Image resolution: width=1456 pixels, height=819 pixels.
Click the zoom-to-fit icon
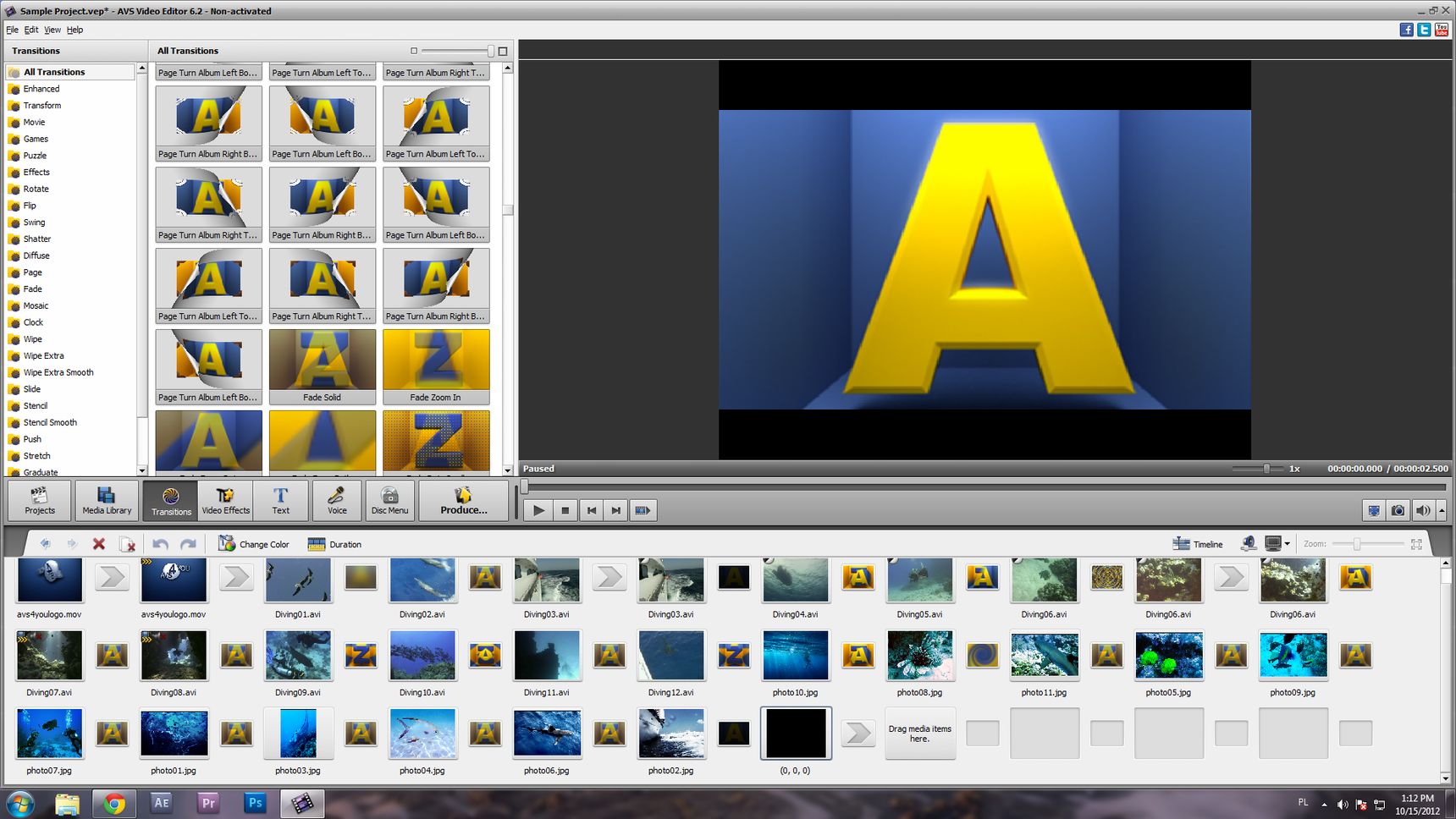1416,544
